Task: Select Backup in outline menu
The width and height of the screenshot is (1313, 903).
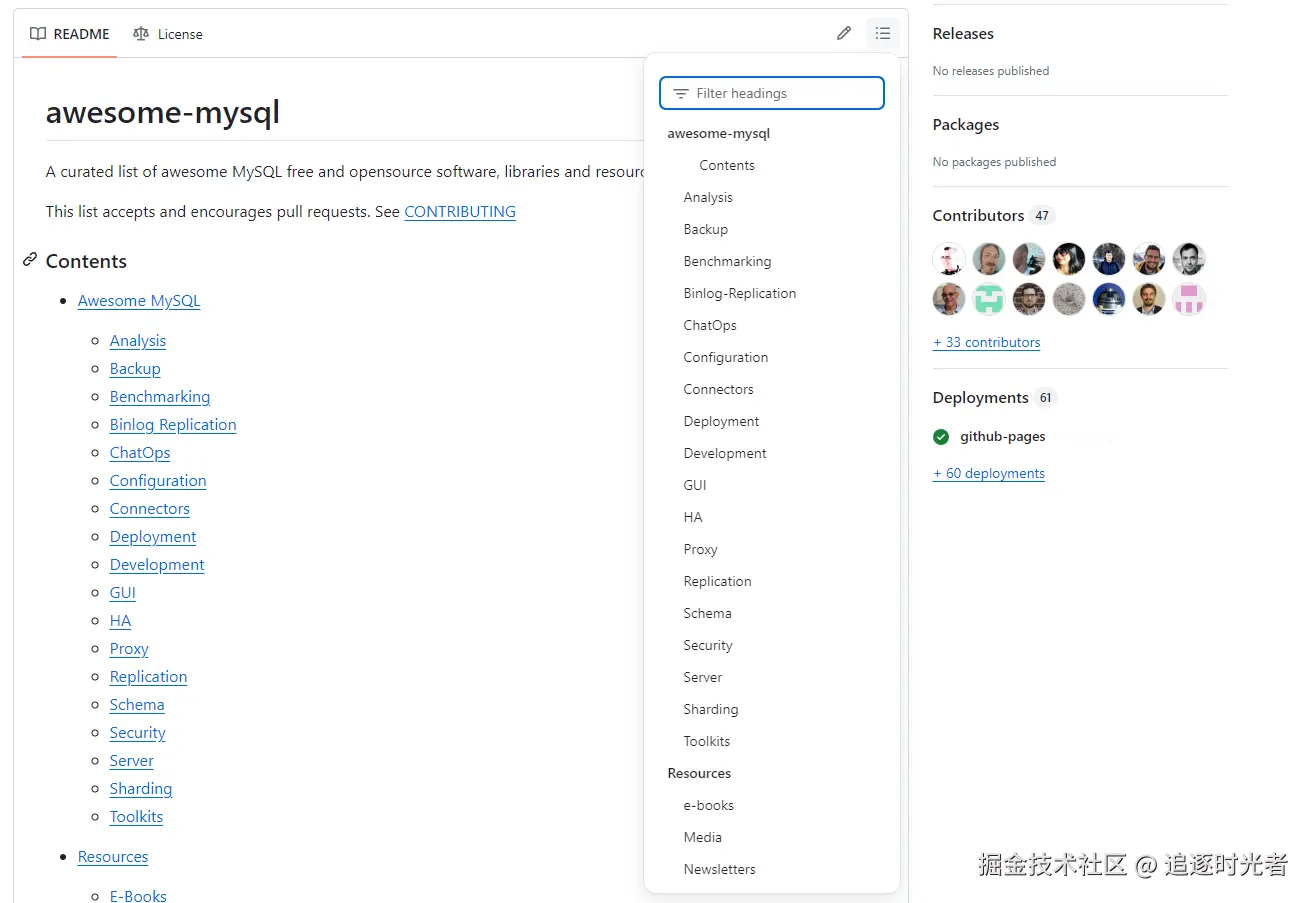Action: (x=706, y=229)
